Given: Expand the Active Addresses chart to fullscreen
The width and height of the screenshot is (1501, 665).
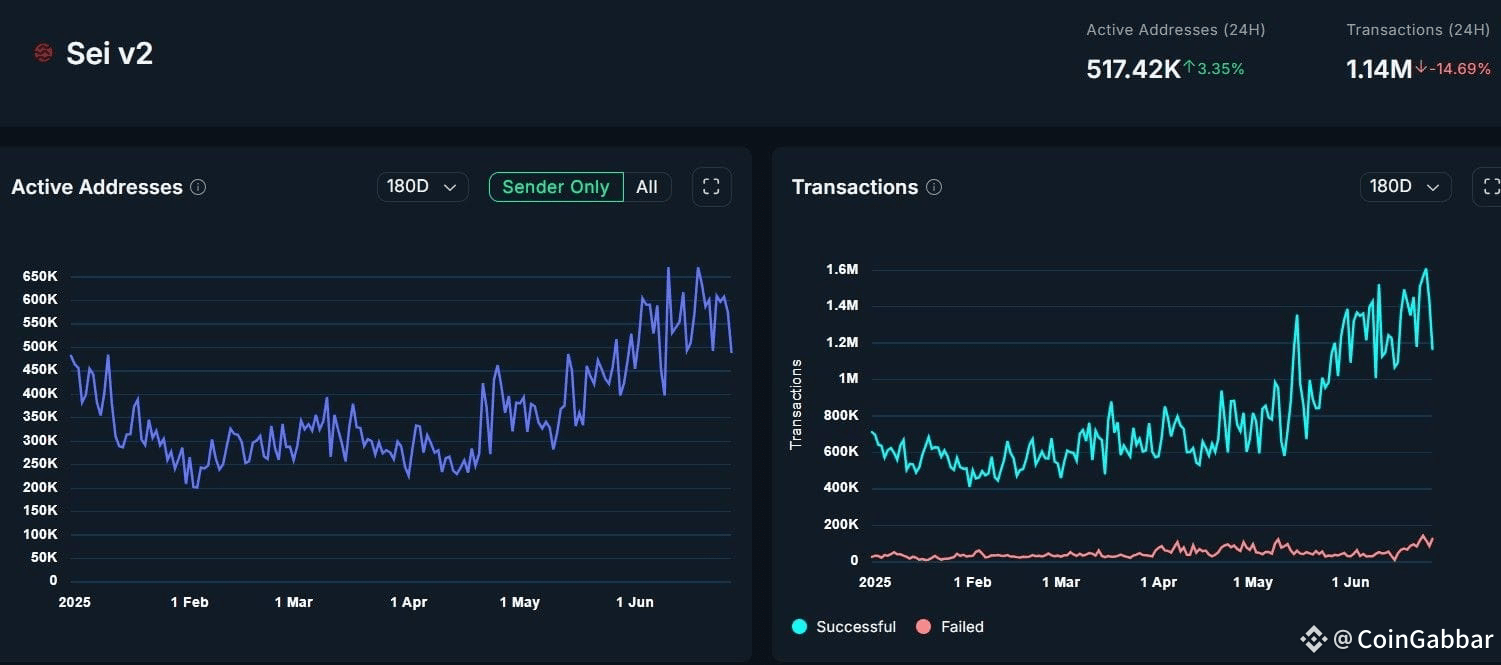Looking at the screenshot, I should pos(711,186).
